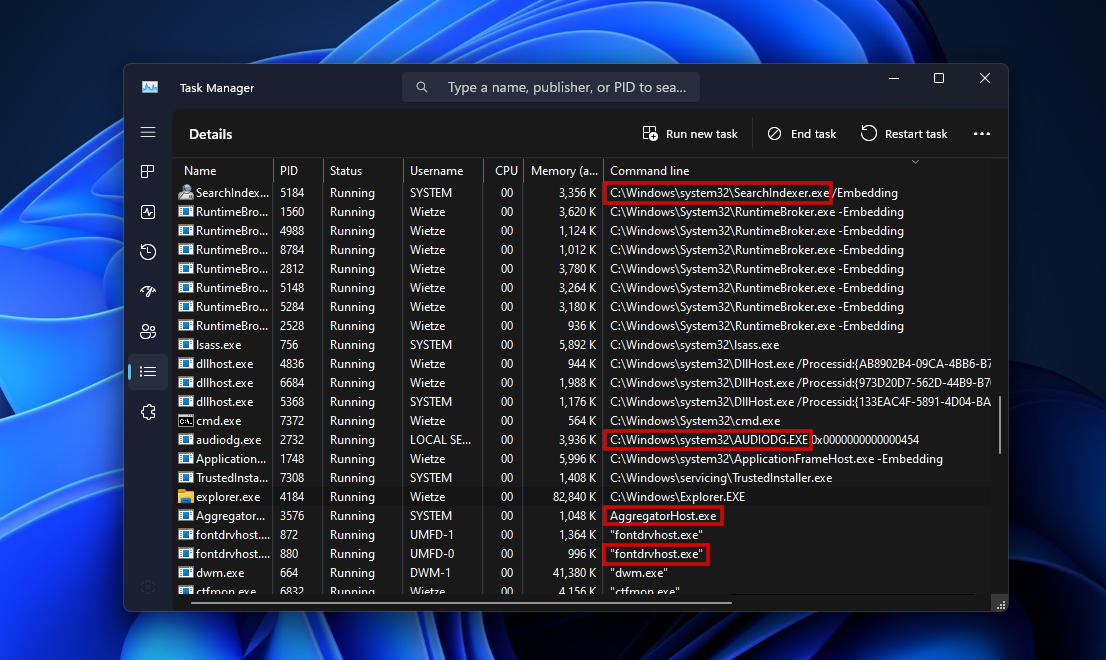Click the TrustedInstaller process icon
This screenshot has height=660, width=1106.
coord(186,477)
